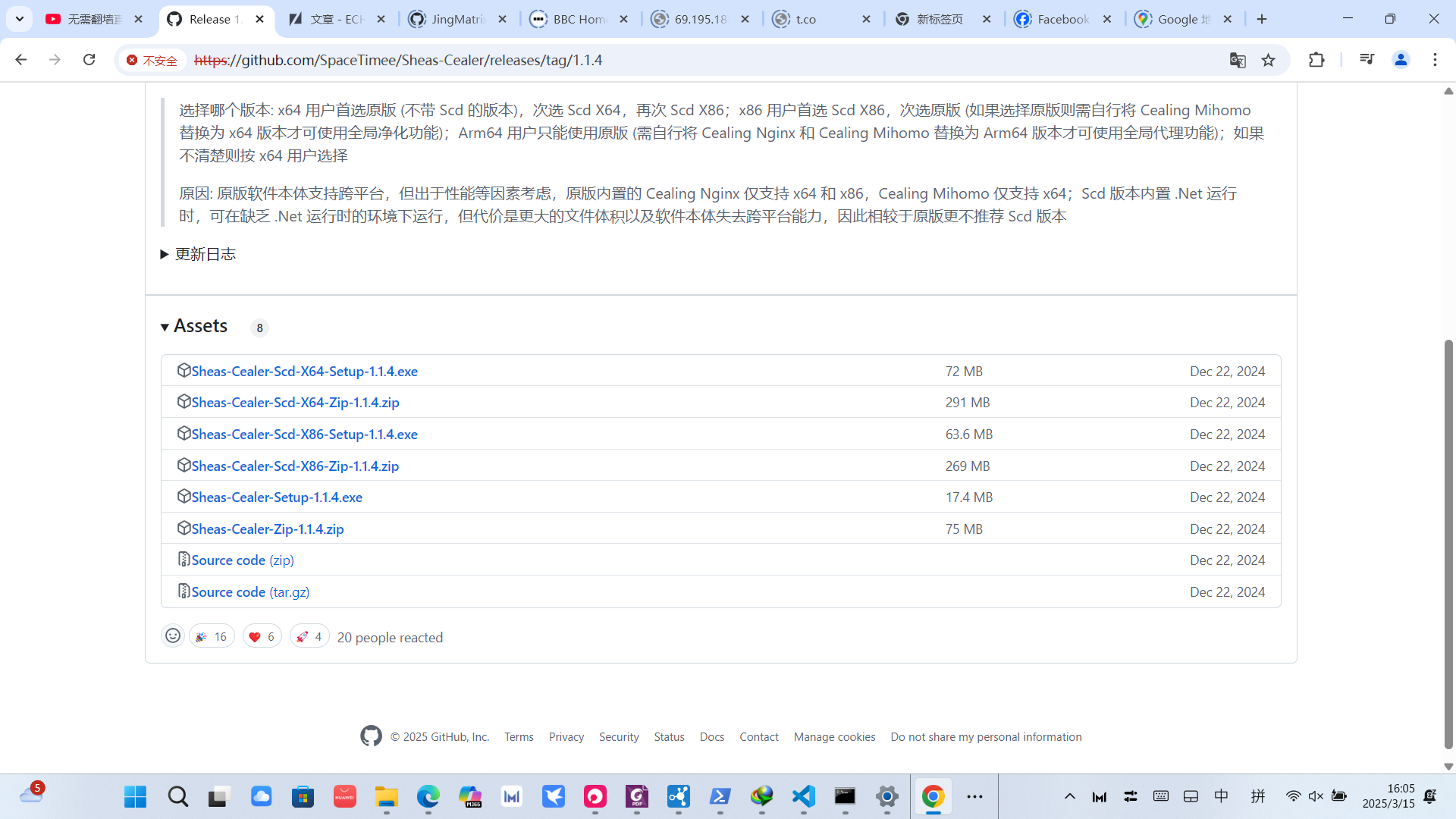Open Chrome profile avatar
This screenshot has width=1456, height=819.
coord(1401,60)
